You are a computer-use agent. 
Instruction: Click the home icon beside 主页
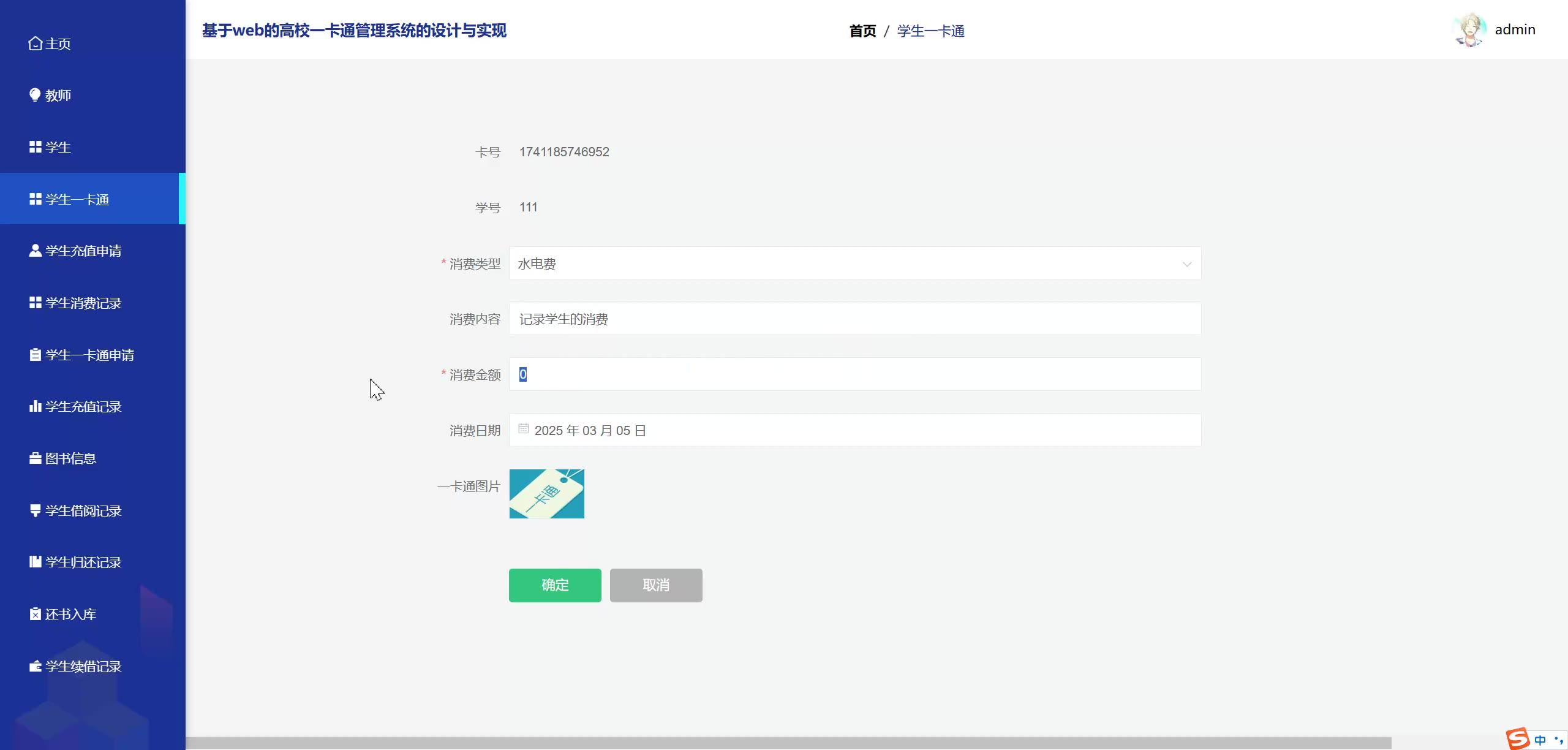click(35, 44)
